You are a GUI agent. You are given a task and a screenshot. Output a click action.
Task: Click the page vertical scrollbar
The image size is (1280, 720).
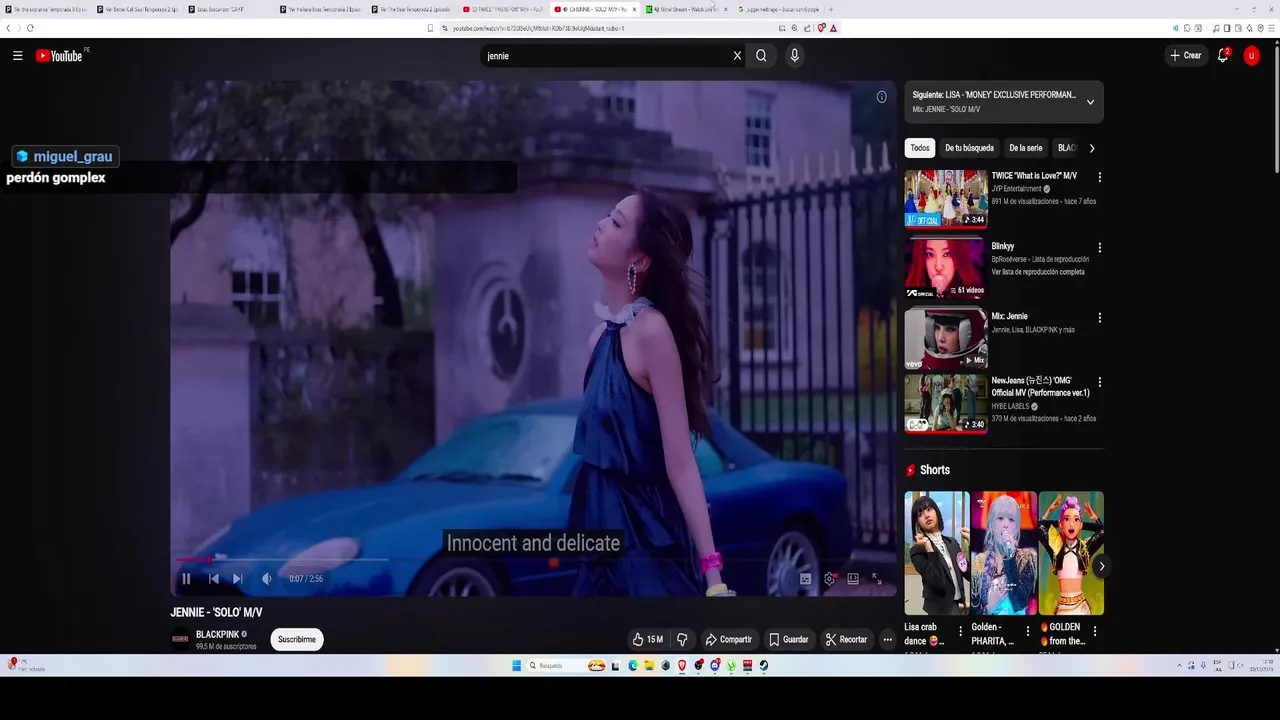pos(1275,110)
